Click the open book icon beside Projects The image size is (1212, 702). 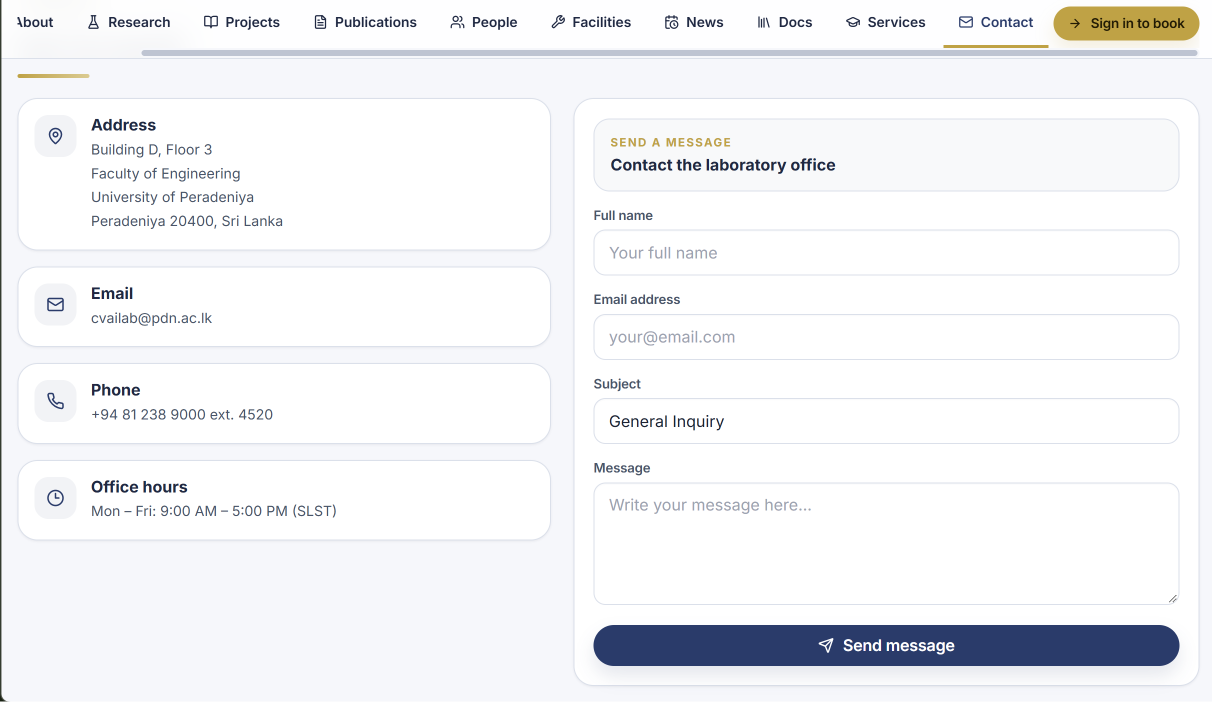pyautogui.click(x=211, y=22)
